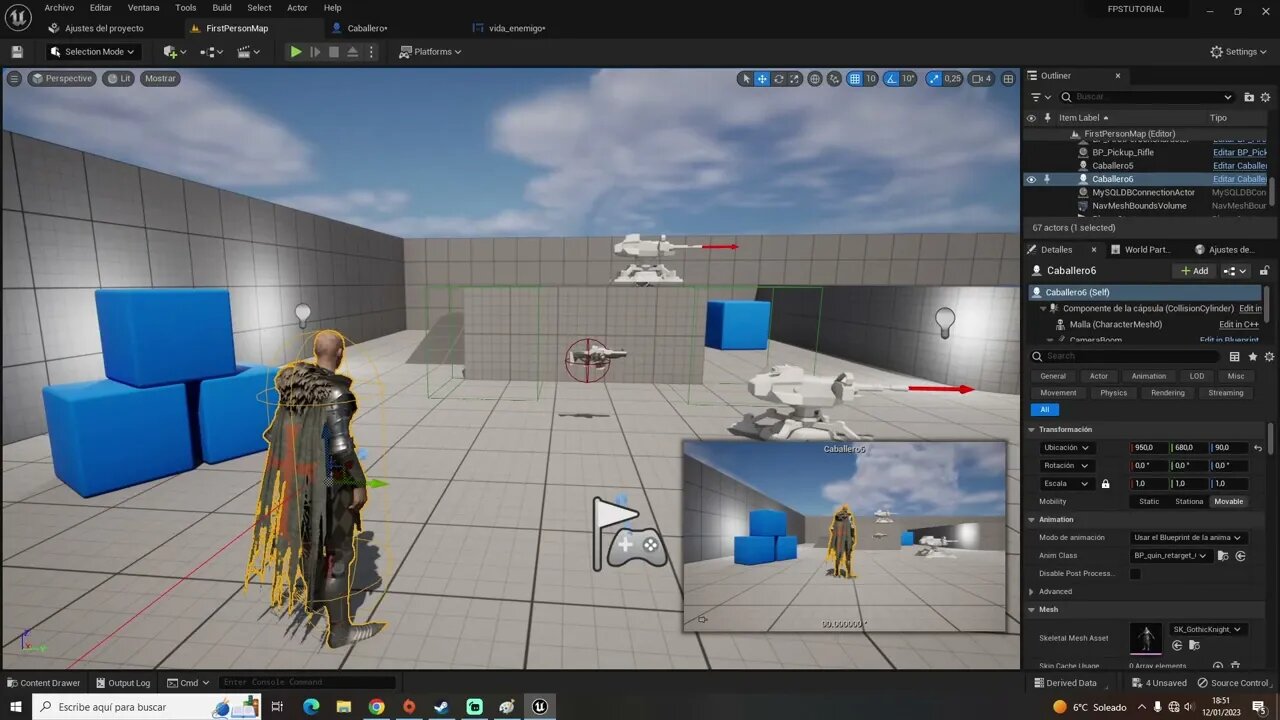
Task: Toggle pin for Caballero6 outliner row
Action: click(1047, 179)
